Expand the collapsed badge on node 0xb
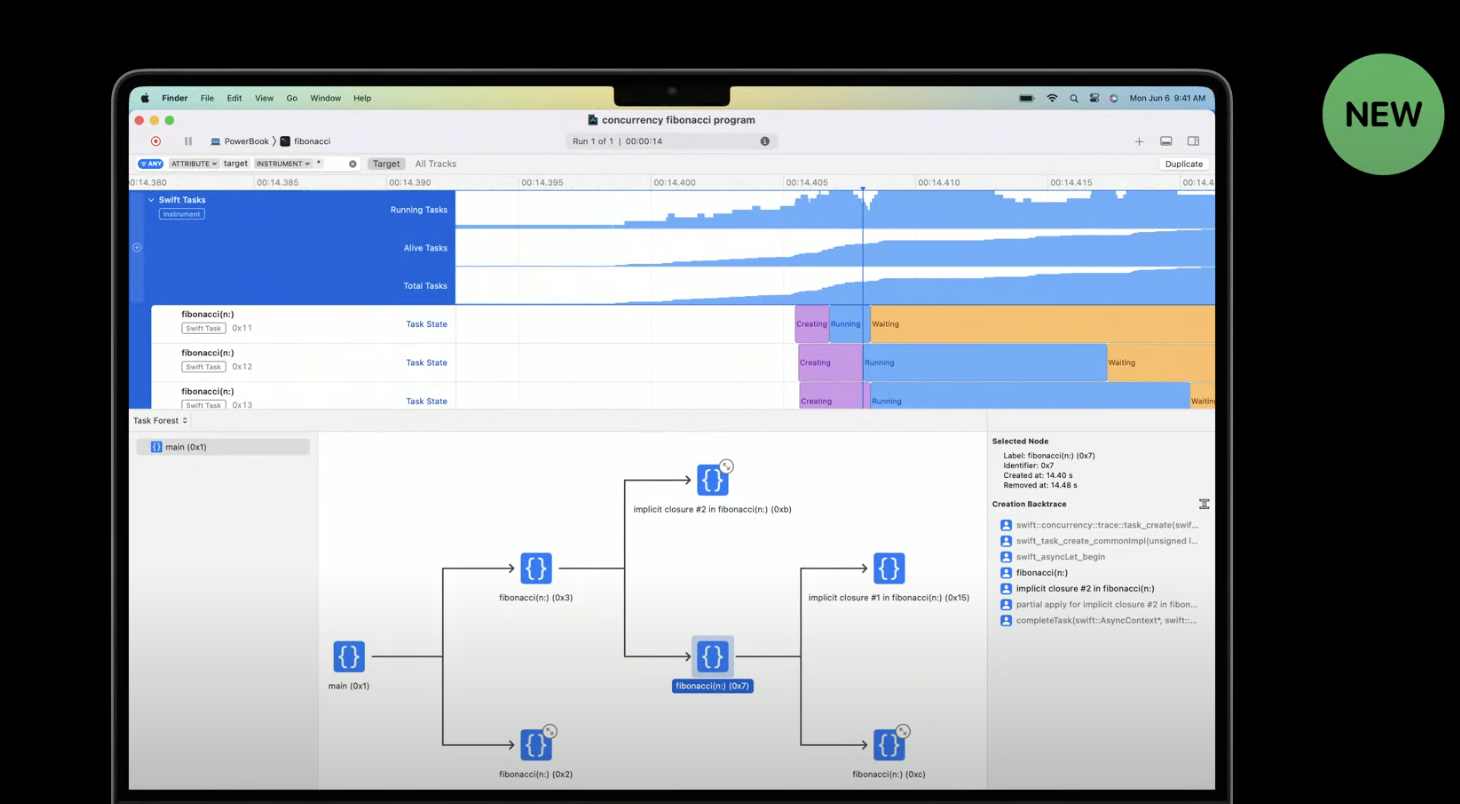This screenshot has width=1460, height=804. pos(727,466)
